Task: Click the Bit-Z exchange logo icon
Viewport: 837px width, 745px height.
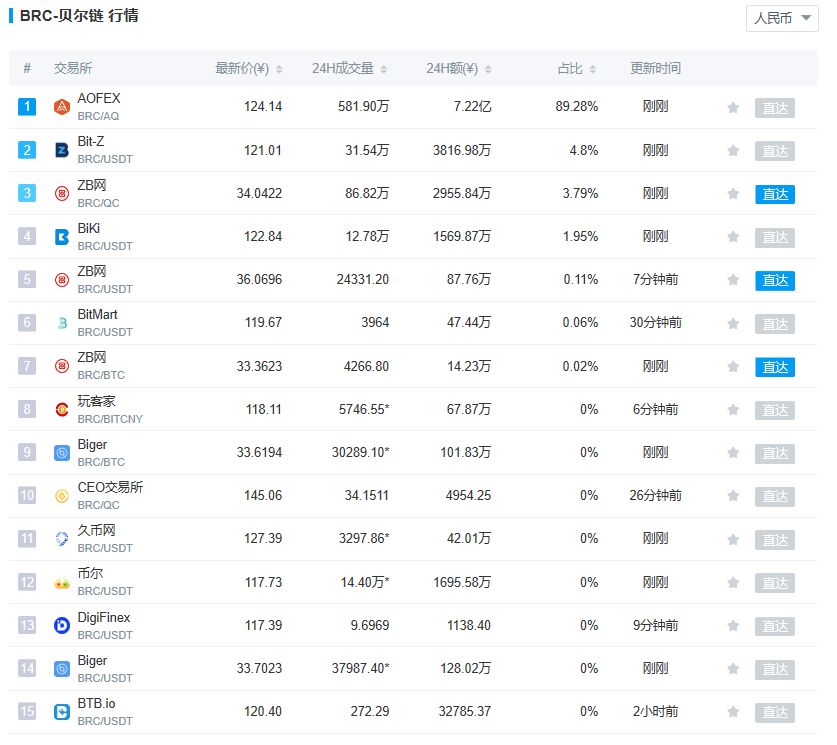Action: click(62, 150)
